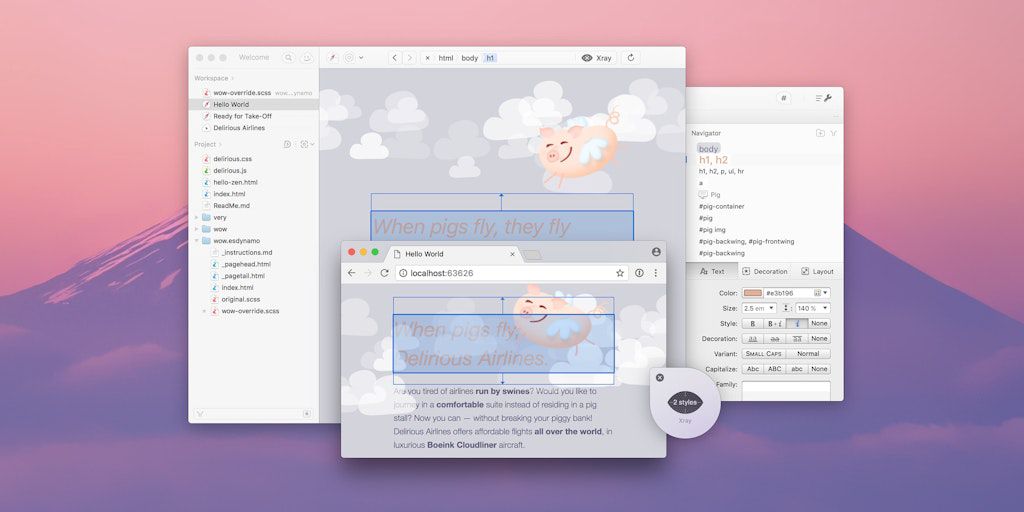This screenshot has width=1024, height=512.
Task: Toggle underline decoration button
Action: click(752, 338)
